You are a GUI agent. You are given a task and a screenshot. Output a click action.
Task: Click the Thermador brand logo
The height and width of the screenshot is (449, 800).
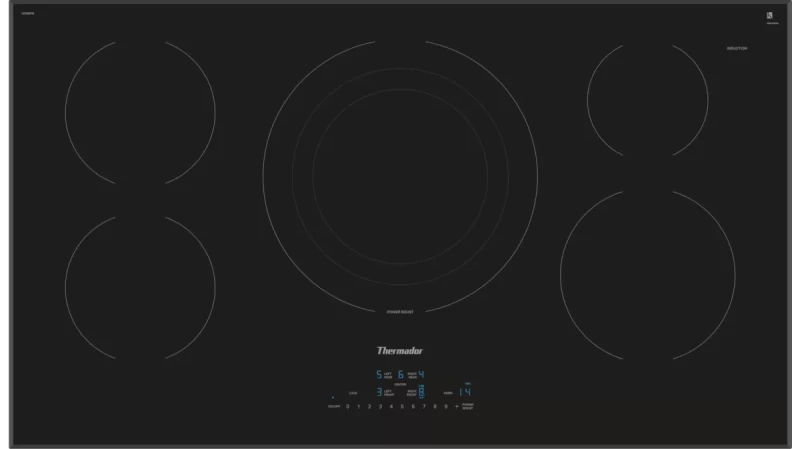pyautogui.click(x=399, y=350)
